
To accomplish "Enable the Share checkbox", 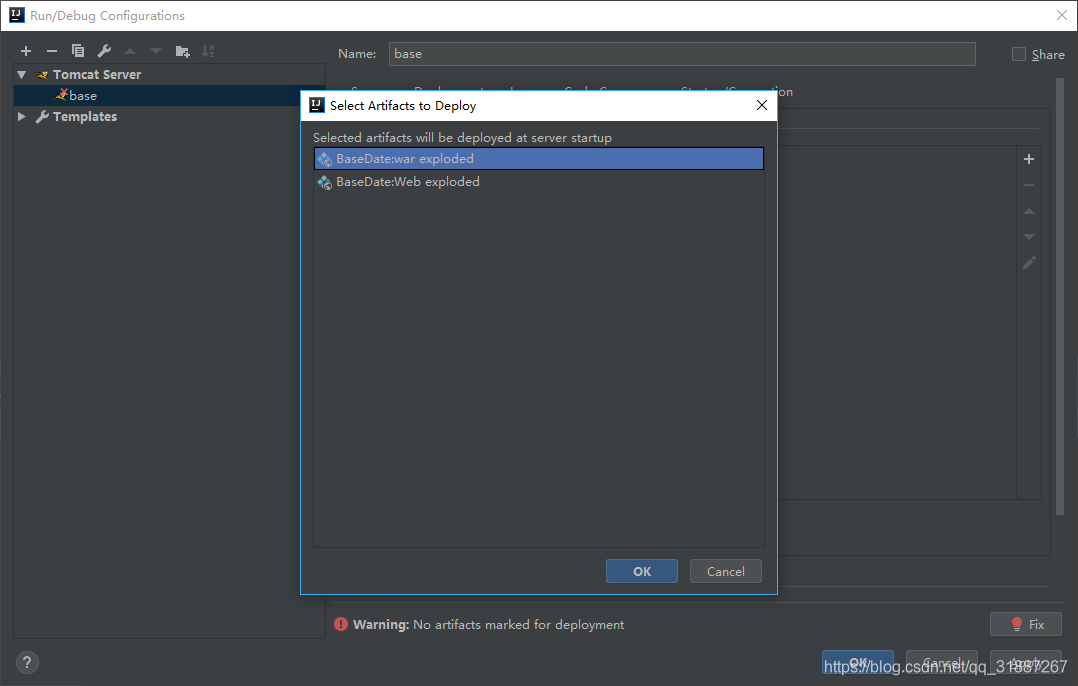I will pos(1019,54).
